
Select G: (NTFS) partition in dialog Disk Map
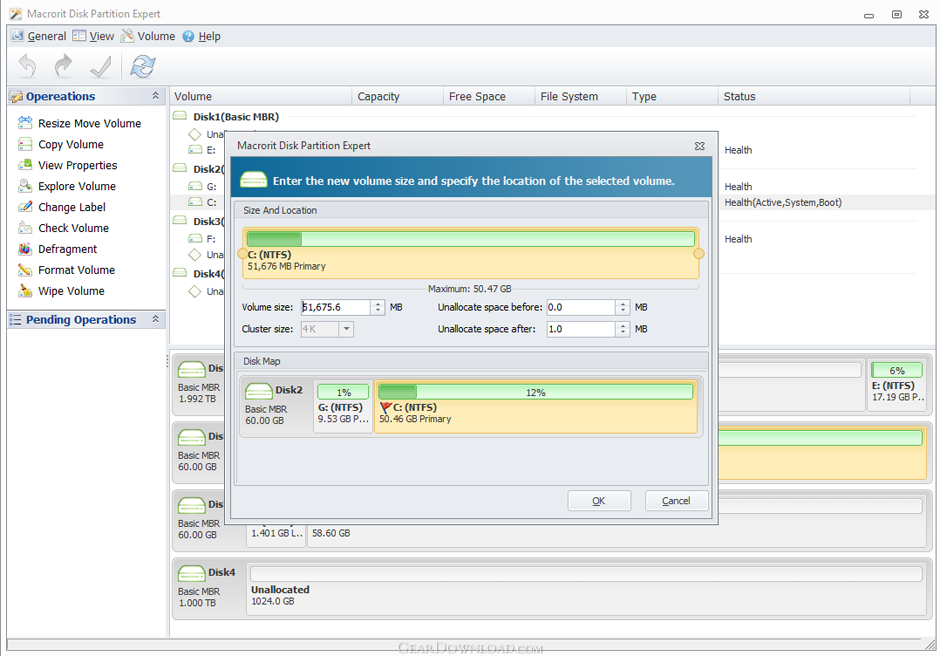(x=343, y=406)
